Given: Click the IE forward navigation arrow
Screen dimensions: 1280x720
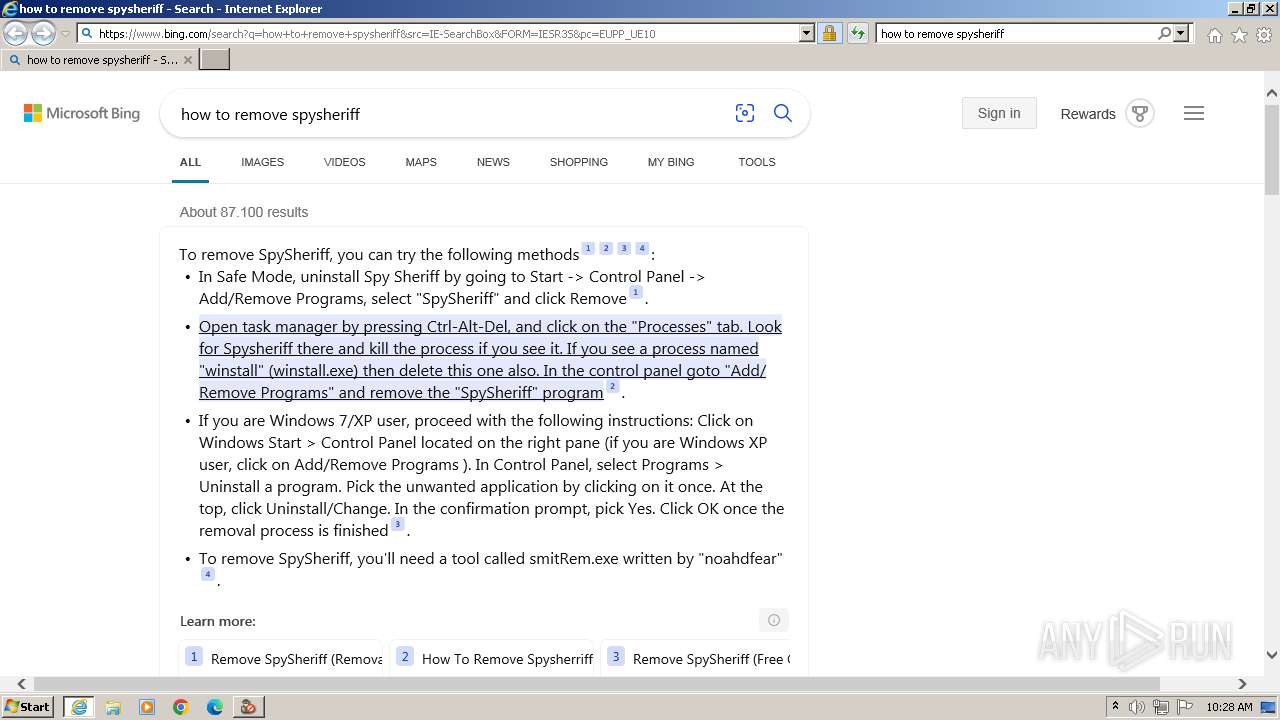Looking at the screenshot, I should click(x=43, y=34).
